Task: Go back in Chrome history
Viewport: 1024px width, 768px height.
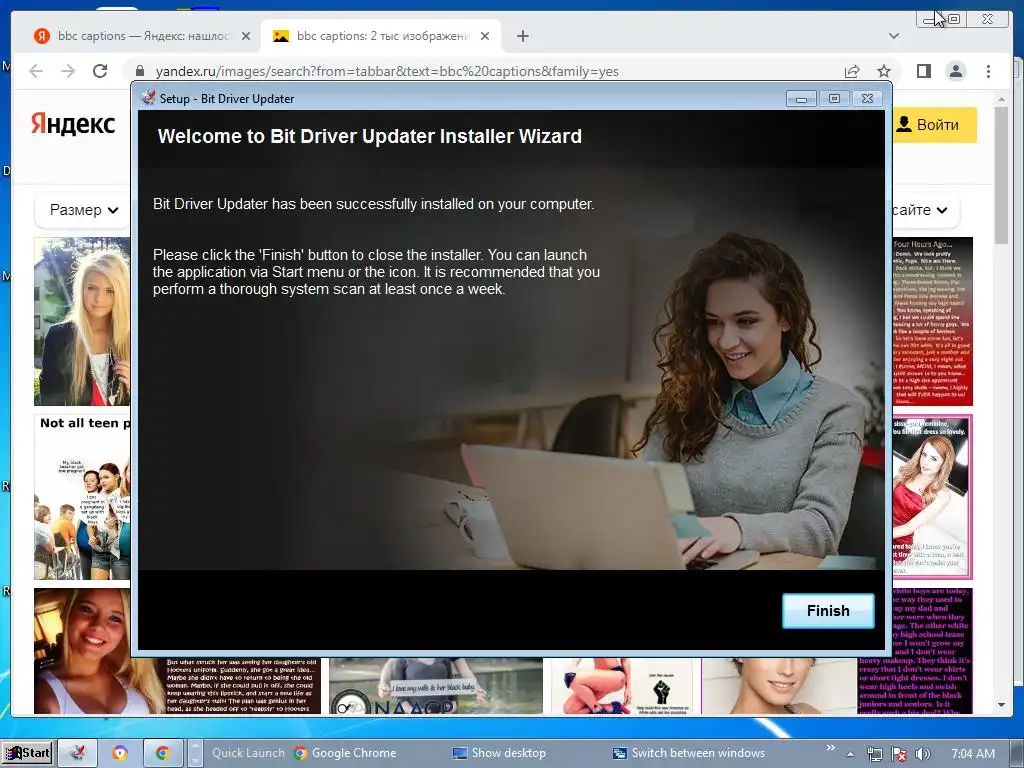Action: coord(36,71)
